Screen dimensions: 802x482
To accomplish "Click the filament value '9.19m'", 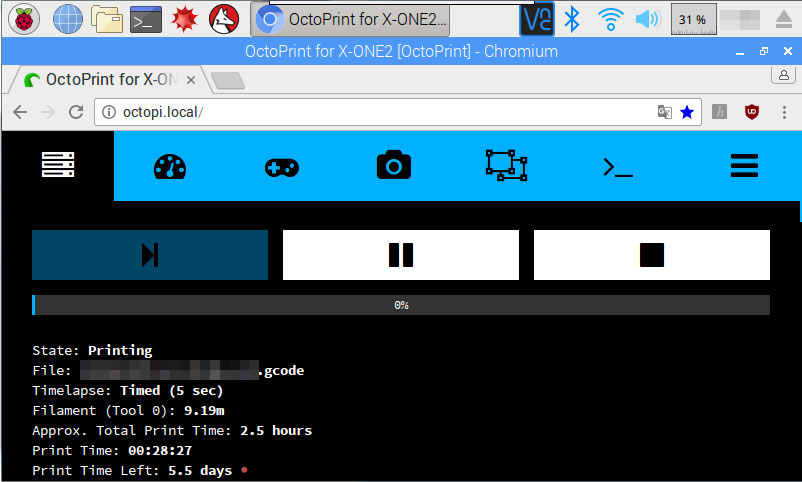I will point(204,410).
